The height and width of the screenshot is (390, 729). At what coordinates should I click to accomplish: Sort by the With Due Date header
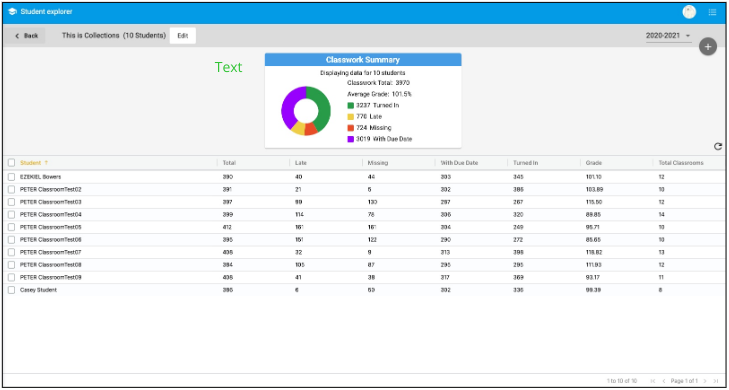tap(459, 163)
